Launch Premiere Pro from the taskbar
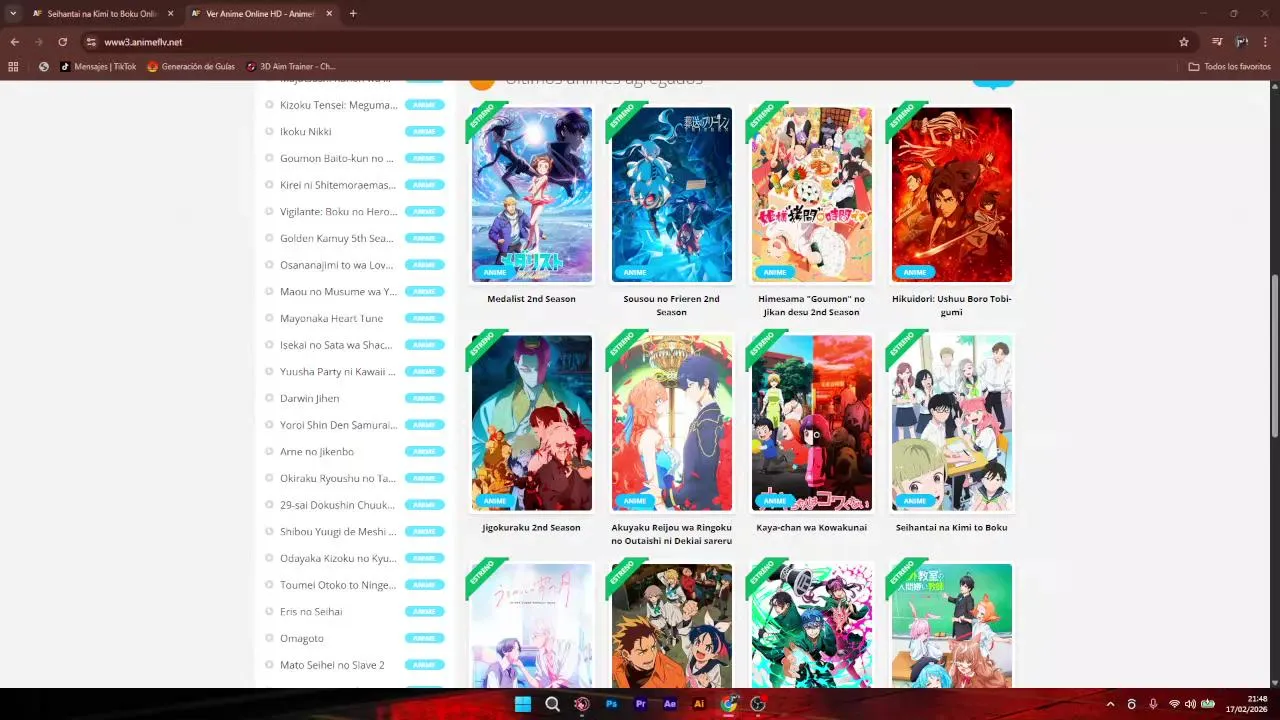The width and height of the screenshot is (1280, 720). point(641,704)
